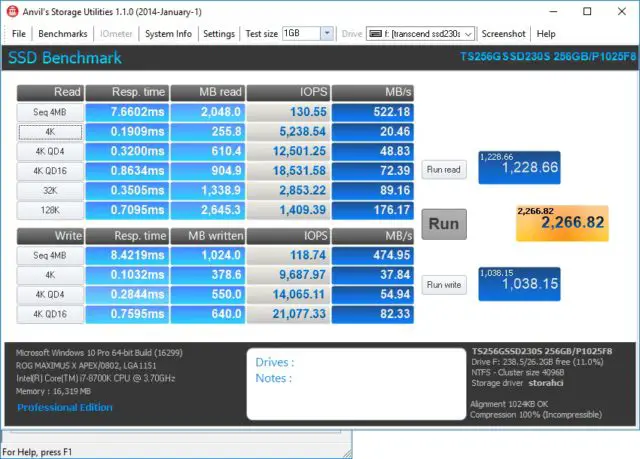
Task: Expand the Test size dropdown arrow
Action: tap(327, 33)
